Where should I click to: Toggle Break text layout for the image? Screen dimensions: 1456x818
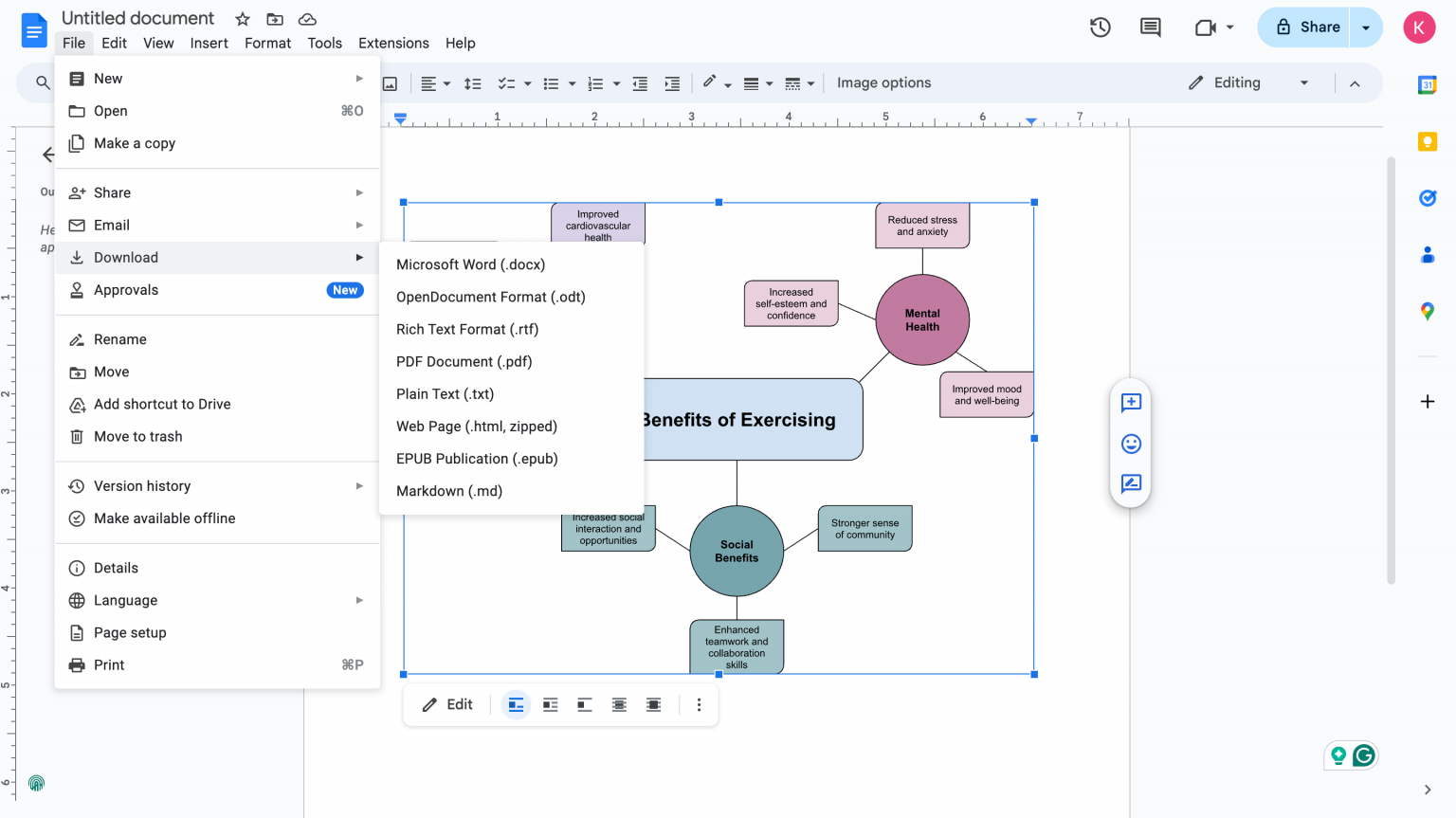click(x=584, y=704)
